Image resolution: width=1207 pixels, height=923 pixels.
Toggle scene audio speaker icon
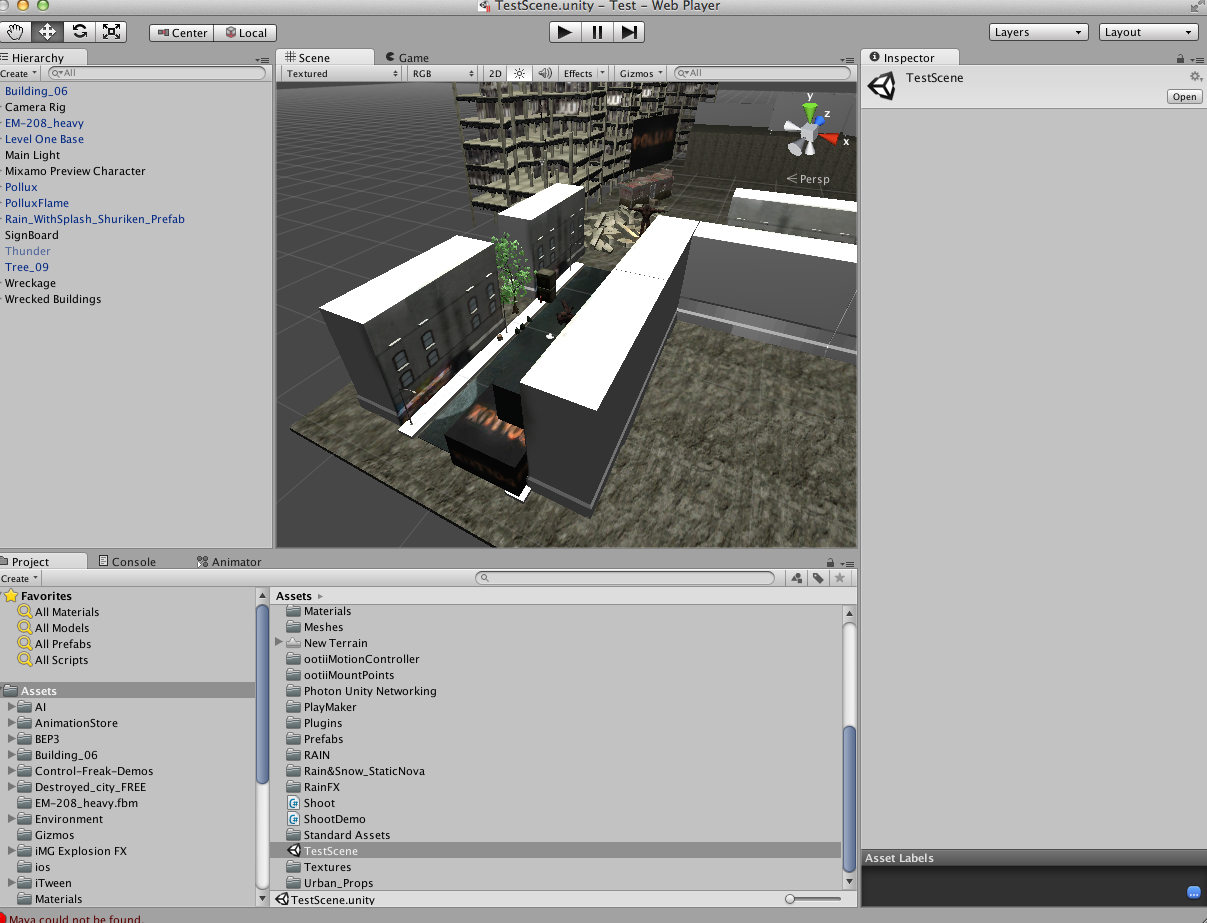pos(544,74)
